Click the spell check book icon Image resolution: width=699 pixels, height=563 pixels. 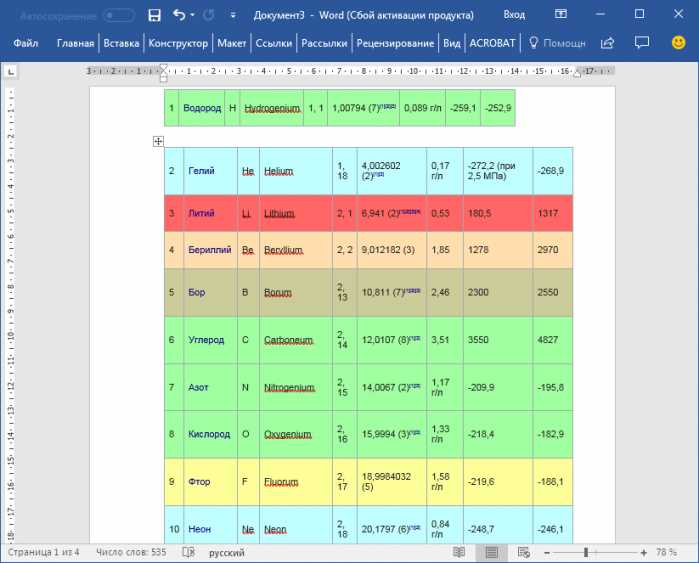(x=189, y=552)
